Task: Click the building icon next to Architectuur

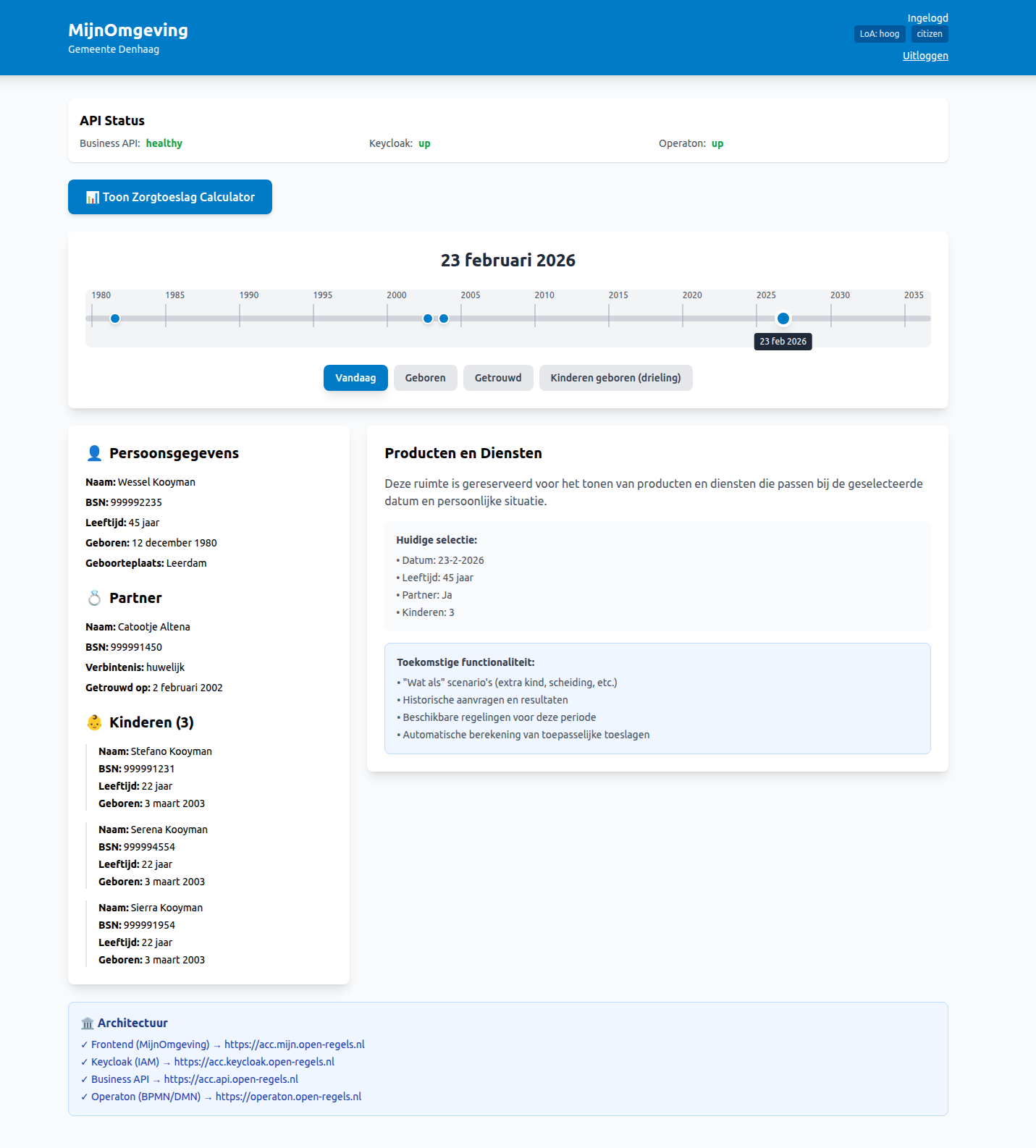Action: point(88,1024)
